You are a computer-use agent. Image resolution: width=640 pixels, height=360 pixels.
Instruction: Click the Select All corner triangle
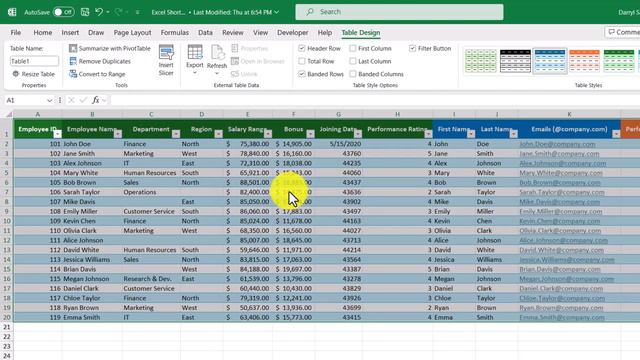click(x=8, y=114)
